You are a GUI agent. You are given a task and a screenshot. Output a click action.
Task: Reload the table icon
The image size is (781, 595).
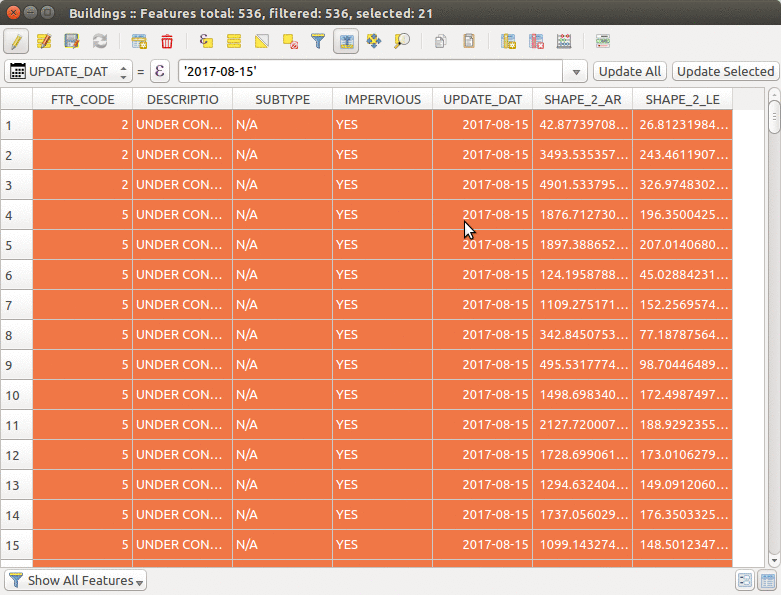pos(100,41)
